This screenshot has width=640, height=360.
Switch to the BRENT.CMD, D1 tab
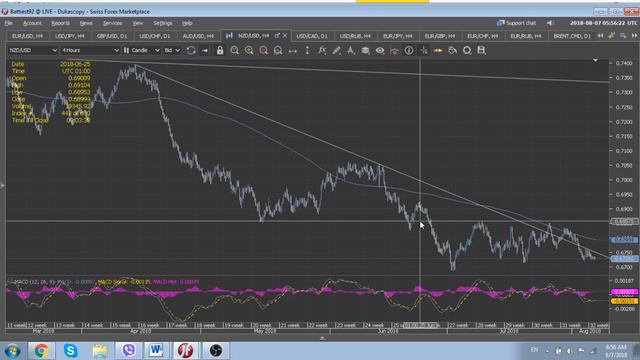tap(572, 36)
